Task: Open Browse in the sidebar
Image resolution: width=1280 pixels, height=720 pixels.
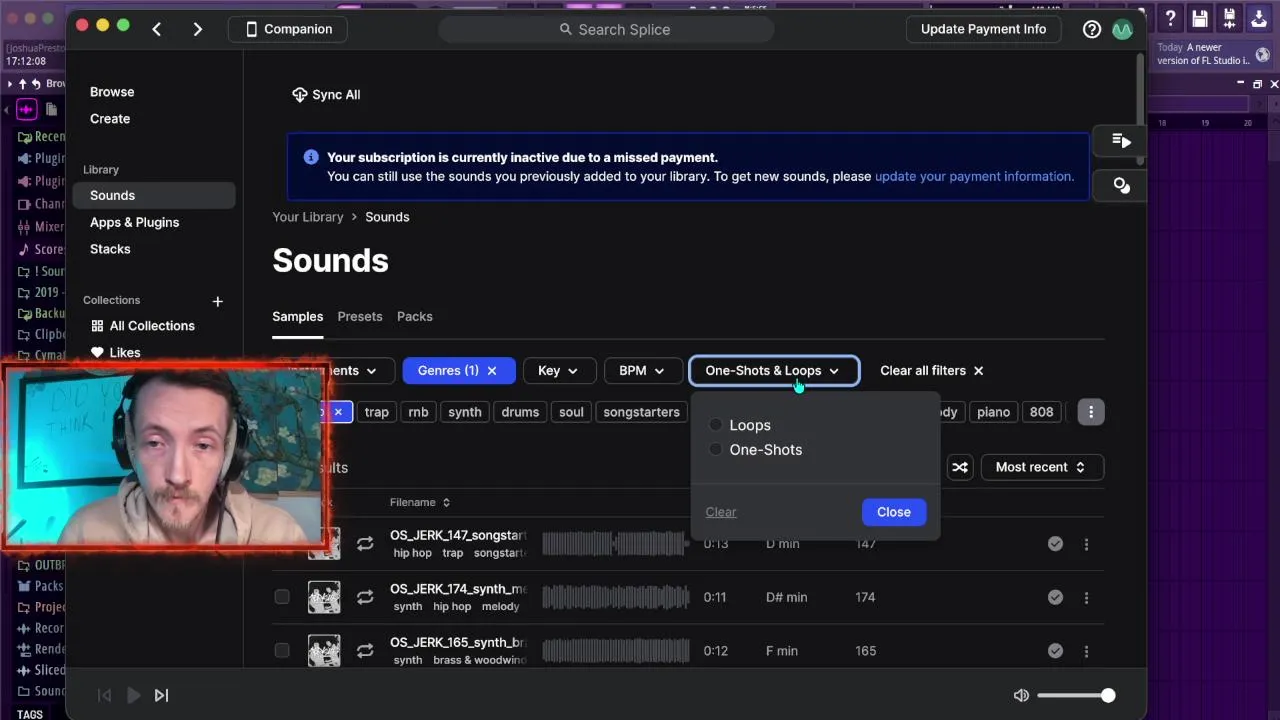Action: (x=112, y=92)
